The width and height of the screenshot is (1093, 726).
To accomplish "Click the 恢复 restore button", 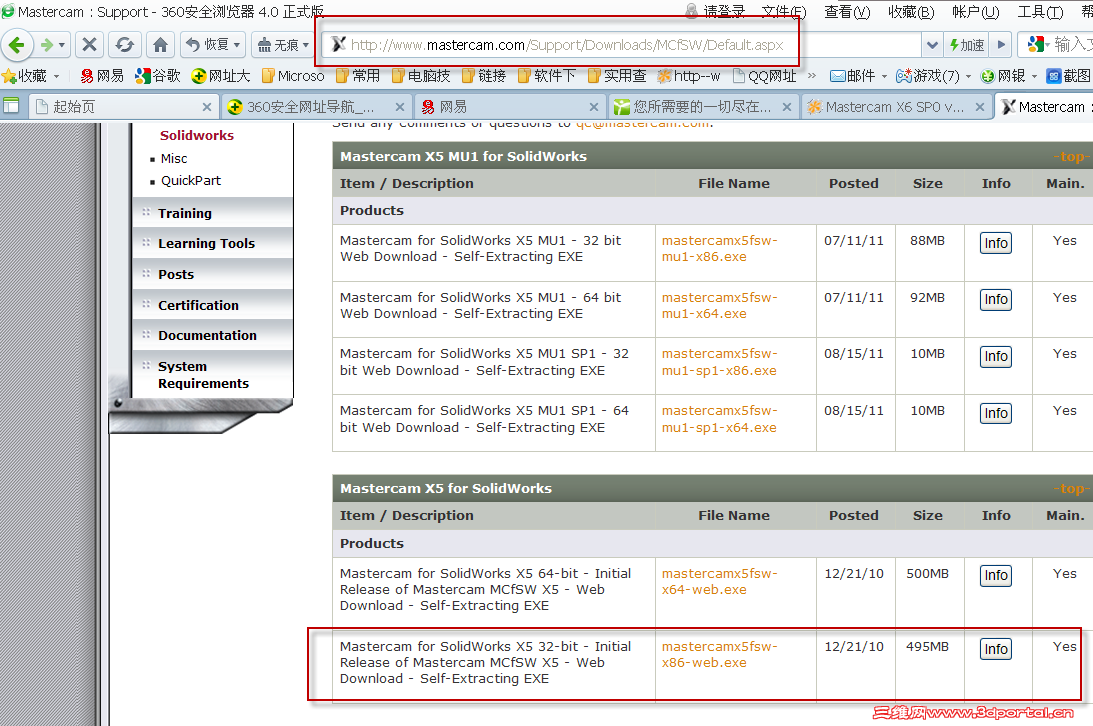I will (x=207, y=45).
